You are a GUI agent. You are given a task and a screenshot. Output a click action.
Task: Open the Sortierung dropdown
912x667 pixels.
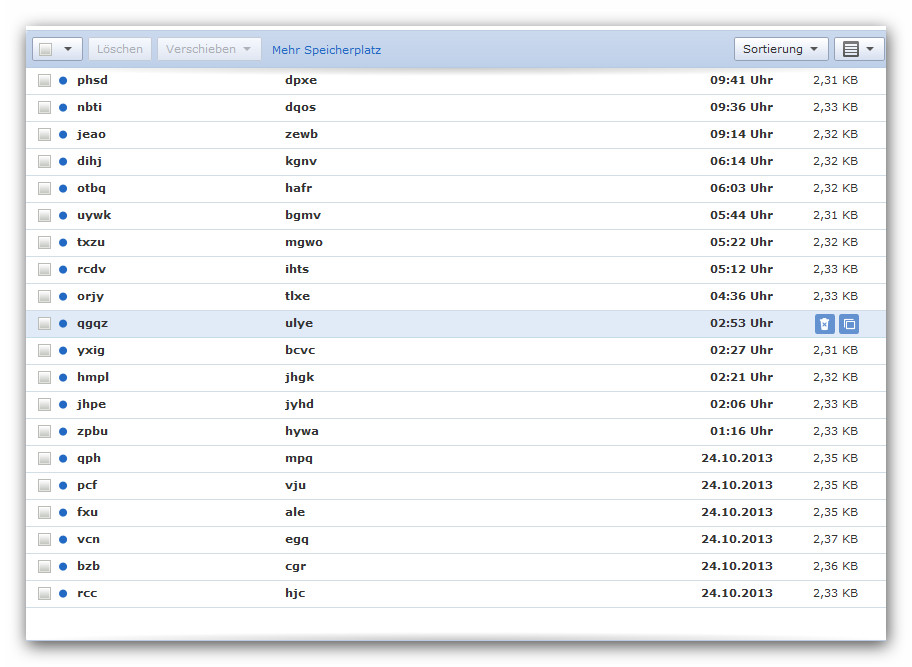point(781,49)
